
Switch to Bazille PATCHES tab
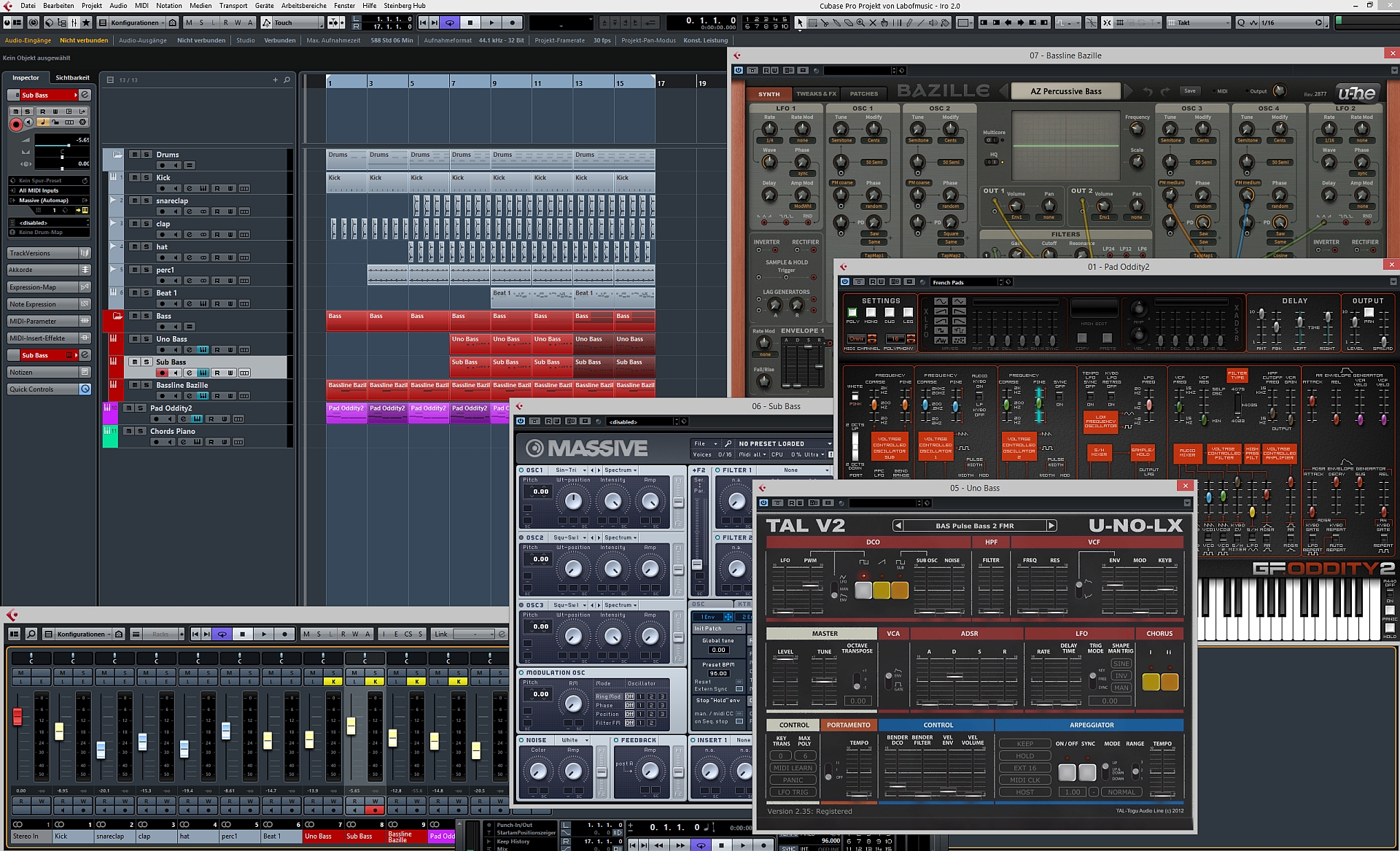coord(864,93)
